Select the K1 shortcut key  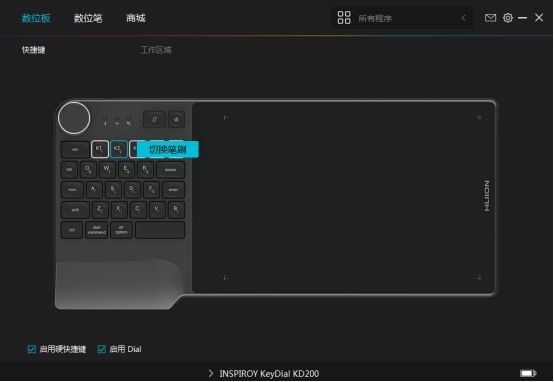(100, 149)
